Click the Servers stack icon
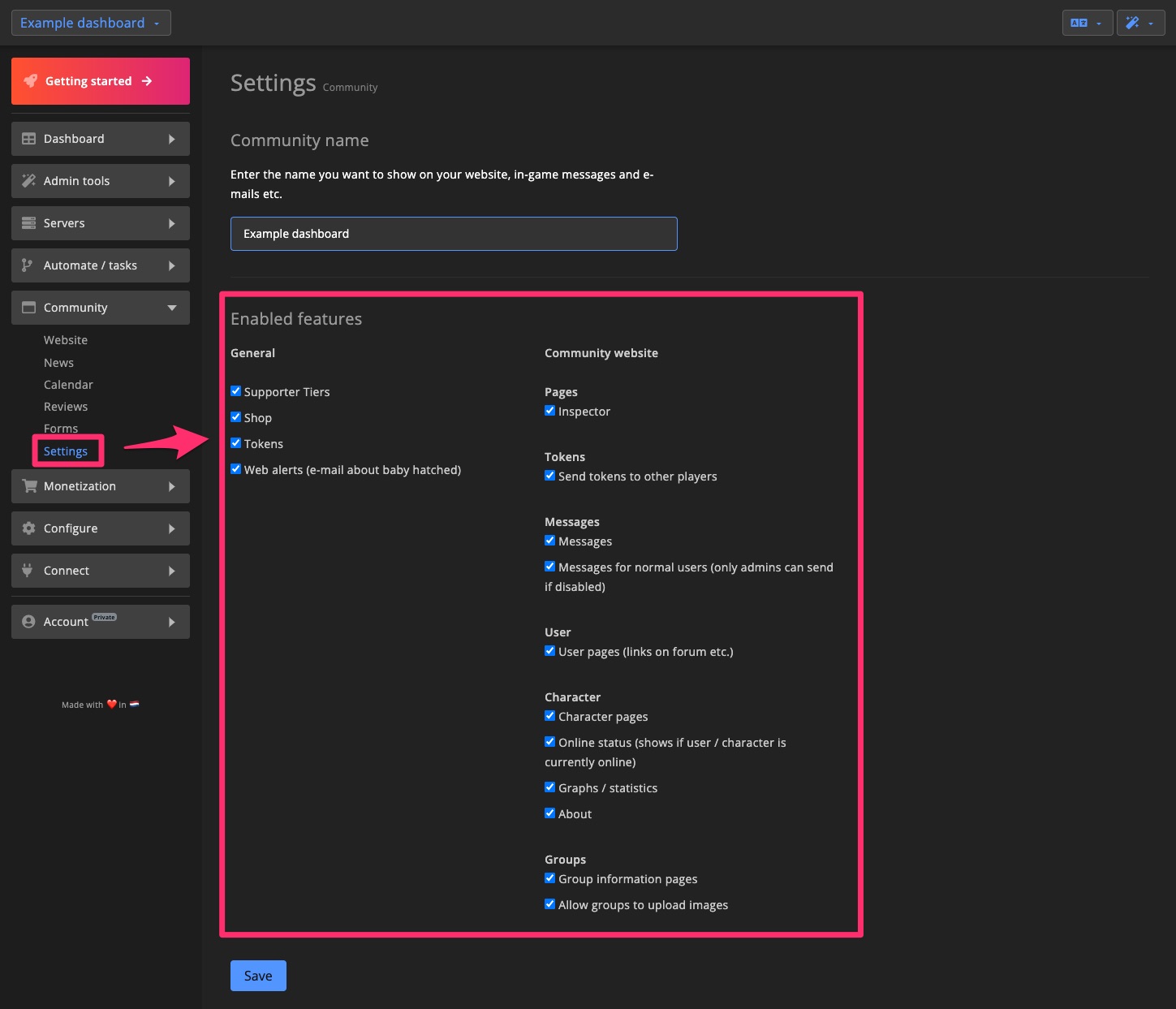This screenshot has width=1176, height=1009. click(x=27, y=222)
